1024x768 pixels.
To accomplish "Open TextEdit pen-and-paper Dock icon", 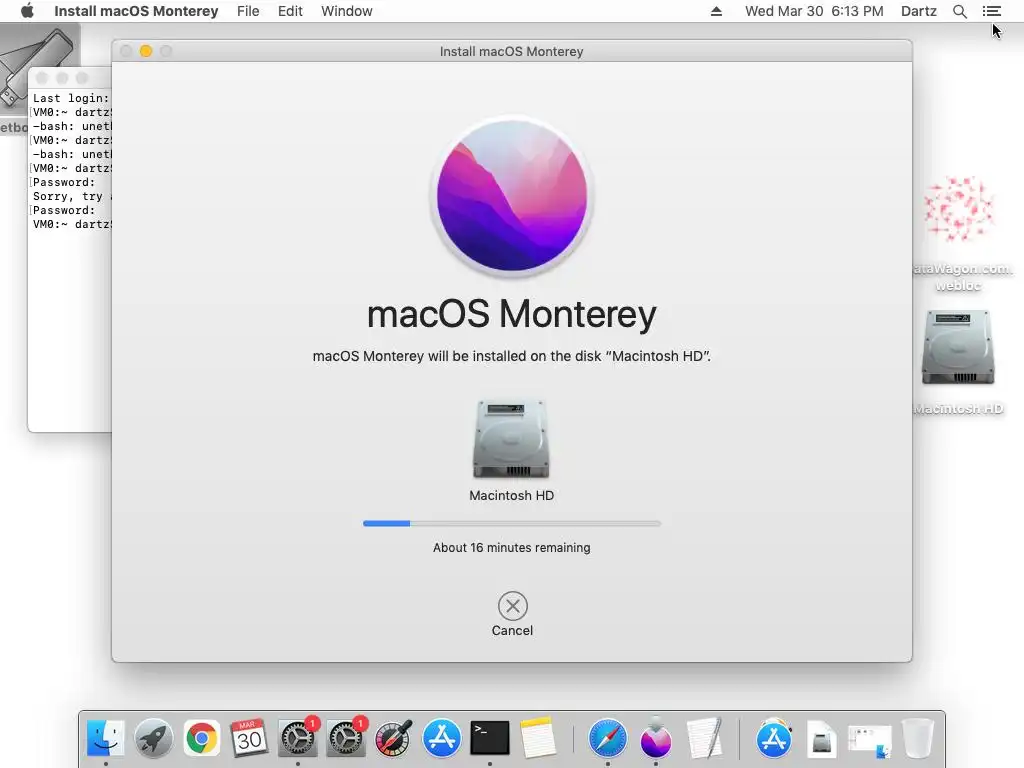I will (x=705, y=739).
